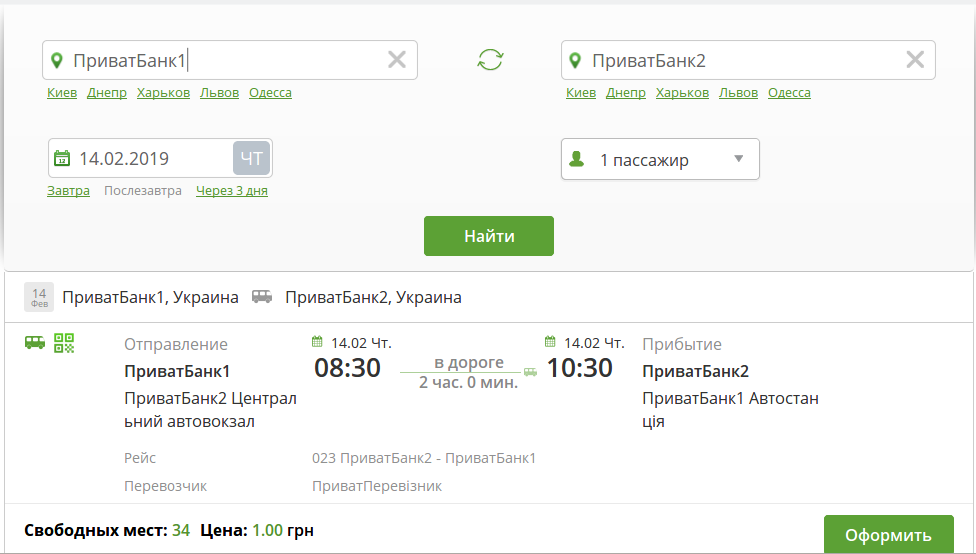Click the calendar icon in date field
This screenshot has height=554, width=976.
pos(62,158)
